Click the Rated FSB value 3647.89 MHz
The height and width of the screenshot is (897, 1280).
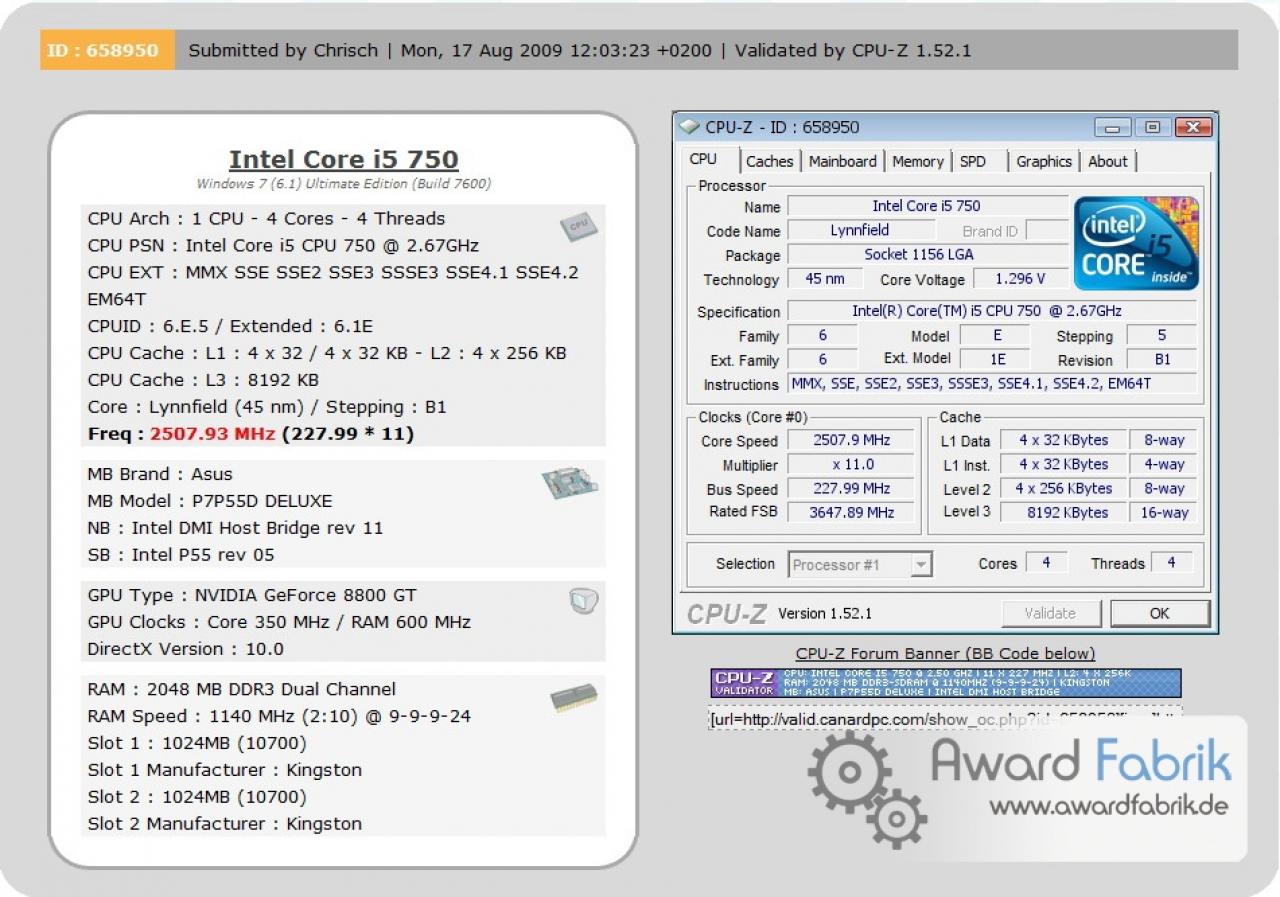(x=851, y=512)
